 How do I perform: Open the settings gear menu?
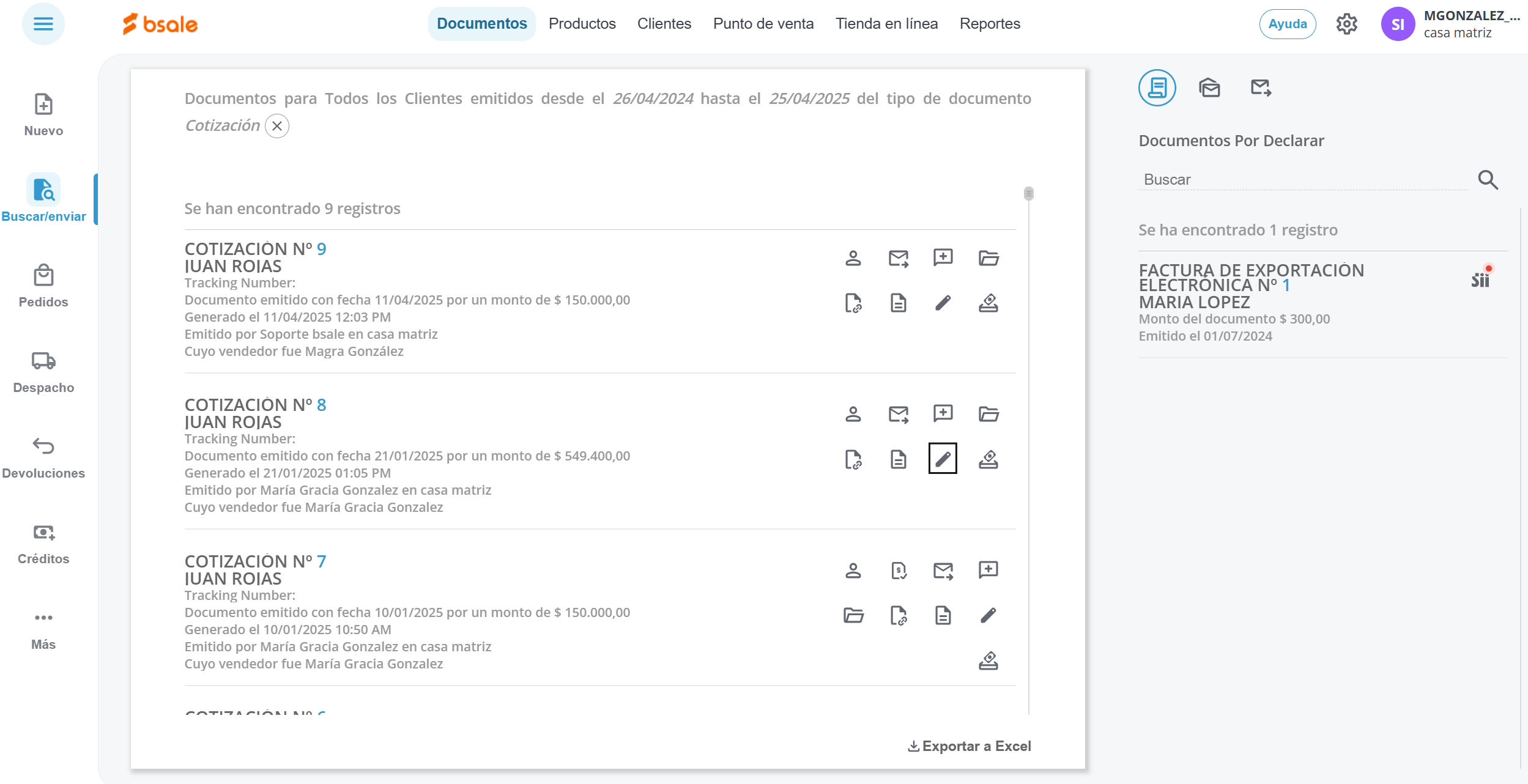click(1346, 24)
